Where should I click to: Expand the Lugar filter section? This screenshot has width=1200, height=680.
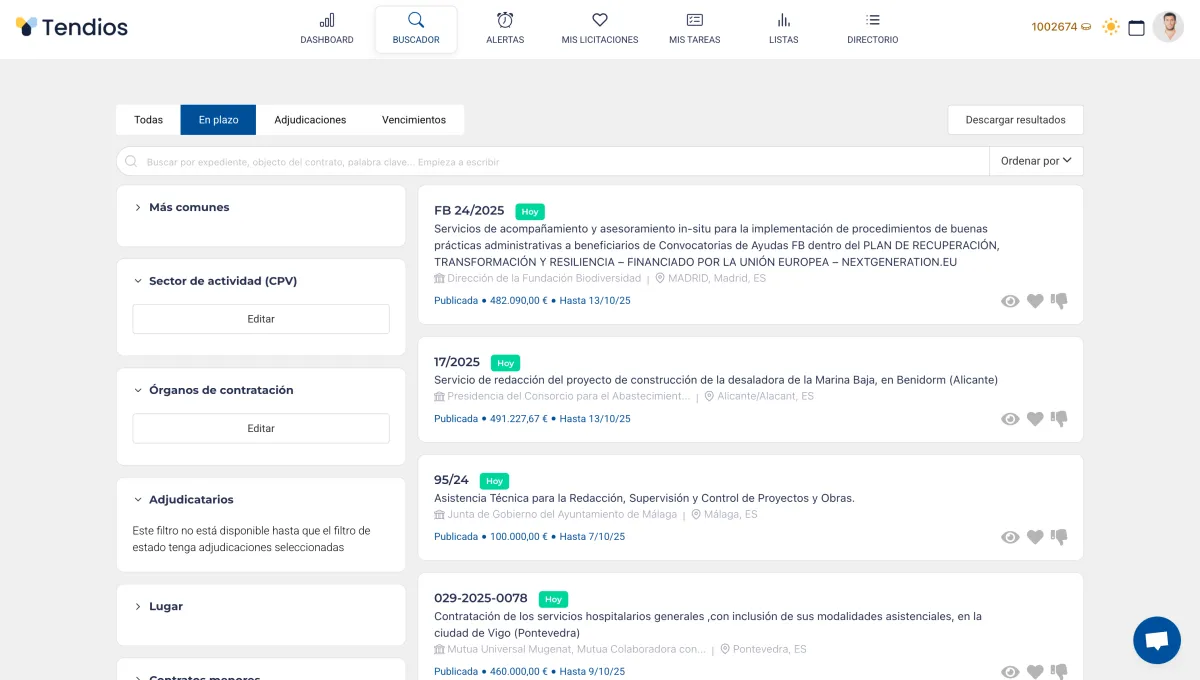pyautogui.click(x=165, y=606)
